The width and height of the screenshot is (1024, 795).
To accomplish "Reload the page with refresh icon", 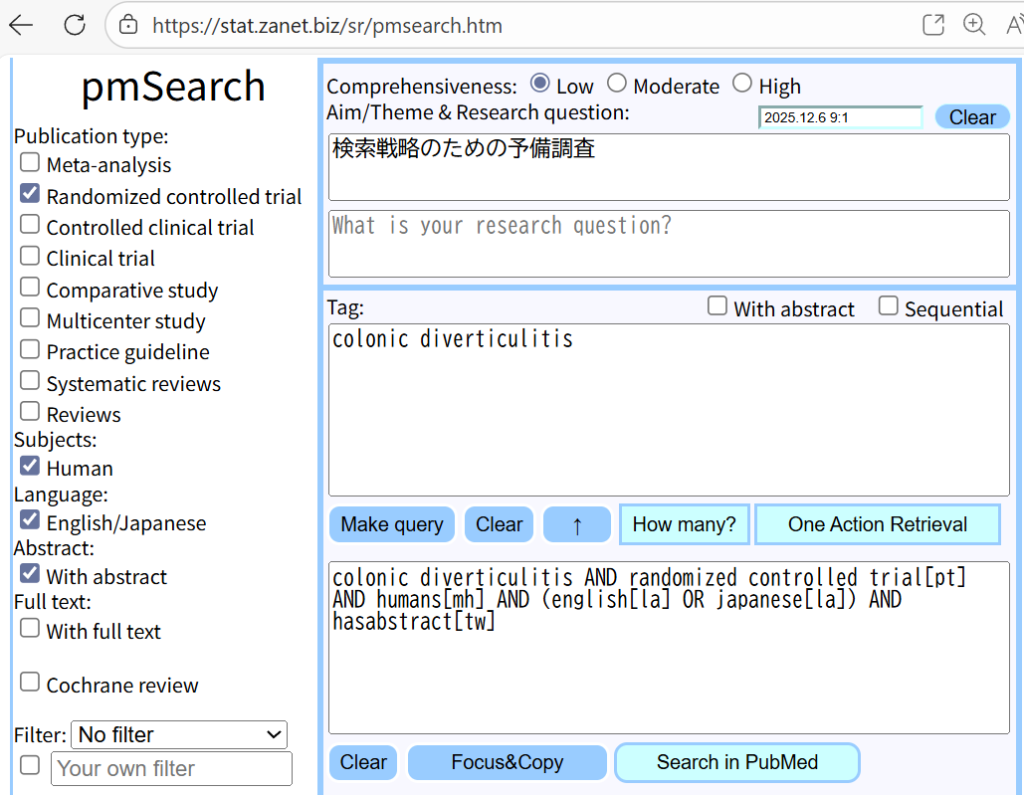I will tap(75, 26).
